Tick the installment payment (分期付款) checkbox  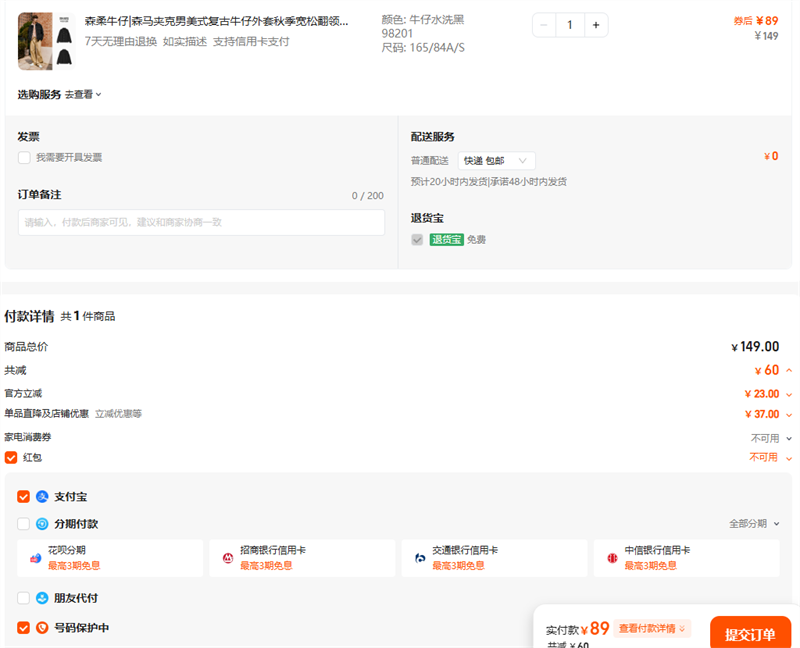(x=23, y=524)
